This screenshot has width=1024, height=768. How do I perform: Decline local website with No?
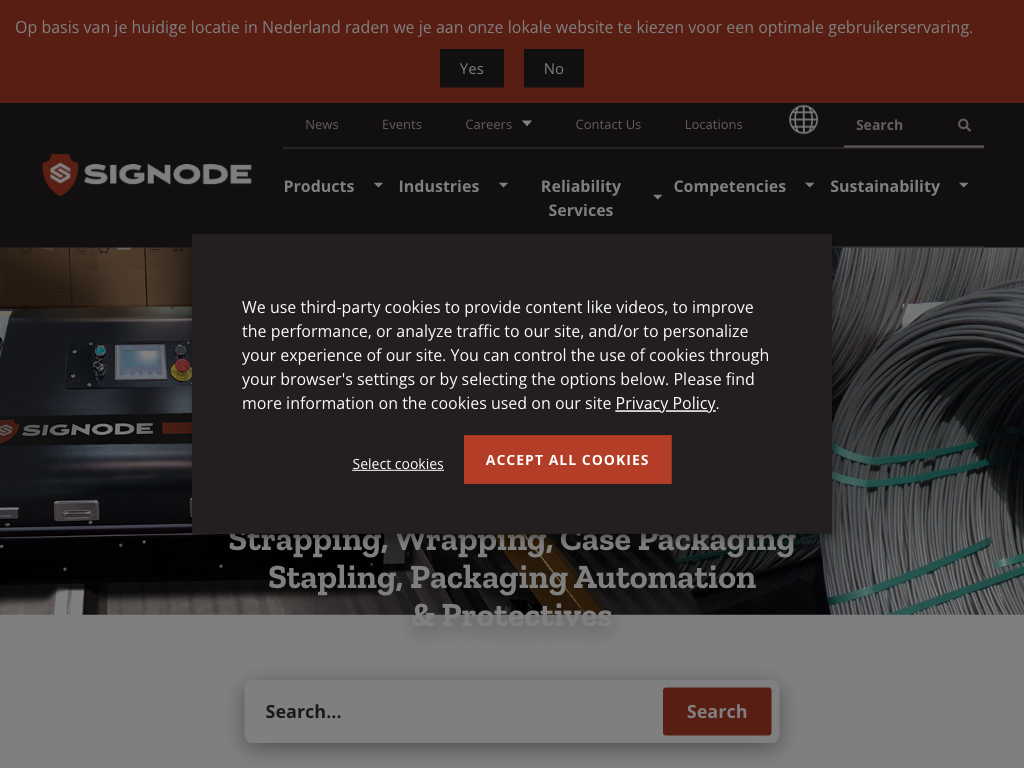(554, 69)
